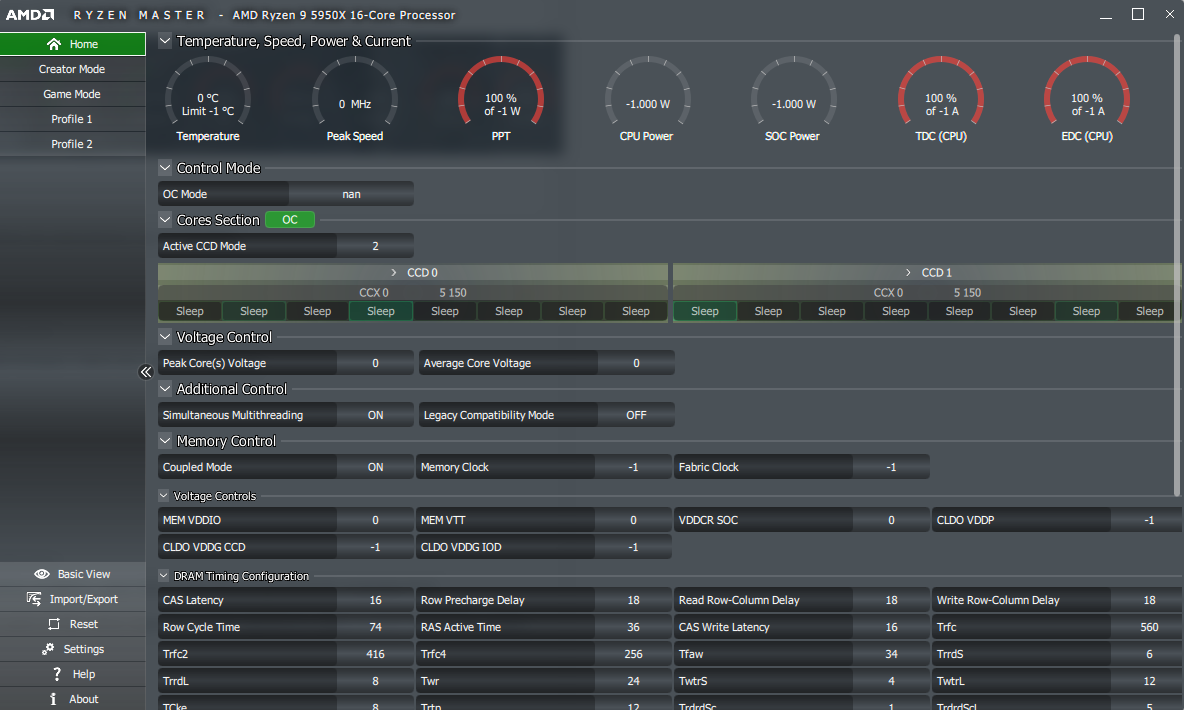Click the MEM VDDIO value field
Viewport: 1184px width, 710px height.
(x=375, y=520)
